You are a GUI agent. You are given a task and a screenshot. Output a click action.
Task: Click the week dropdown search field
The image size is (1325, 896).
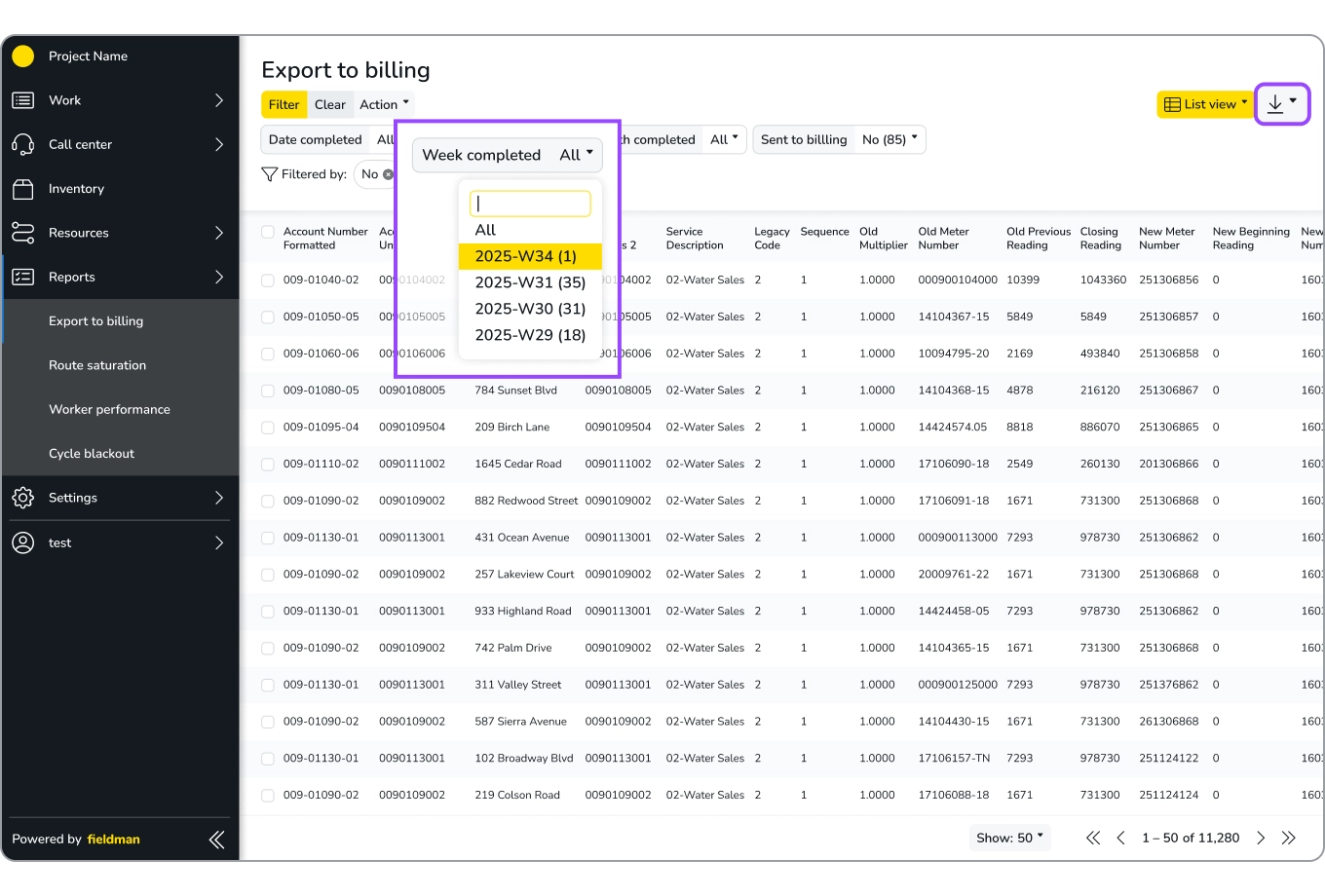[530, 204]
